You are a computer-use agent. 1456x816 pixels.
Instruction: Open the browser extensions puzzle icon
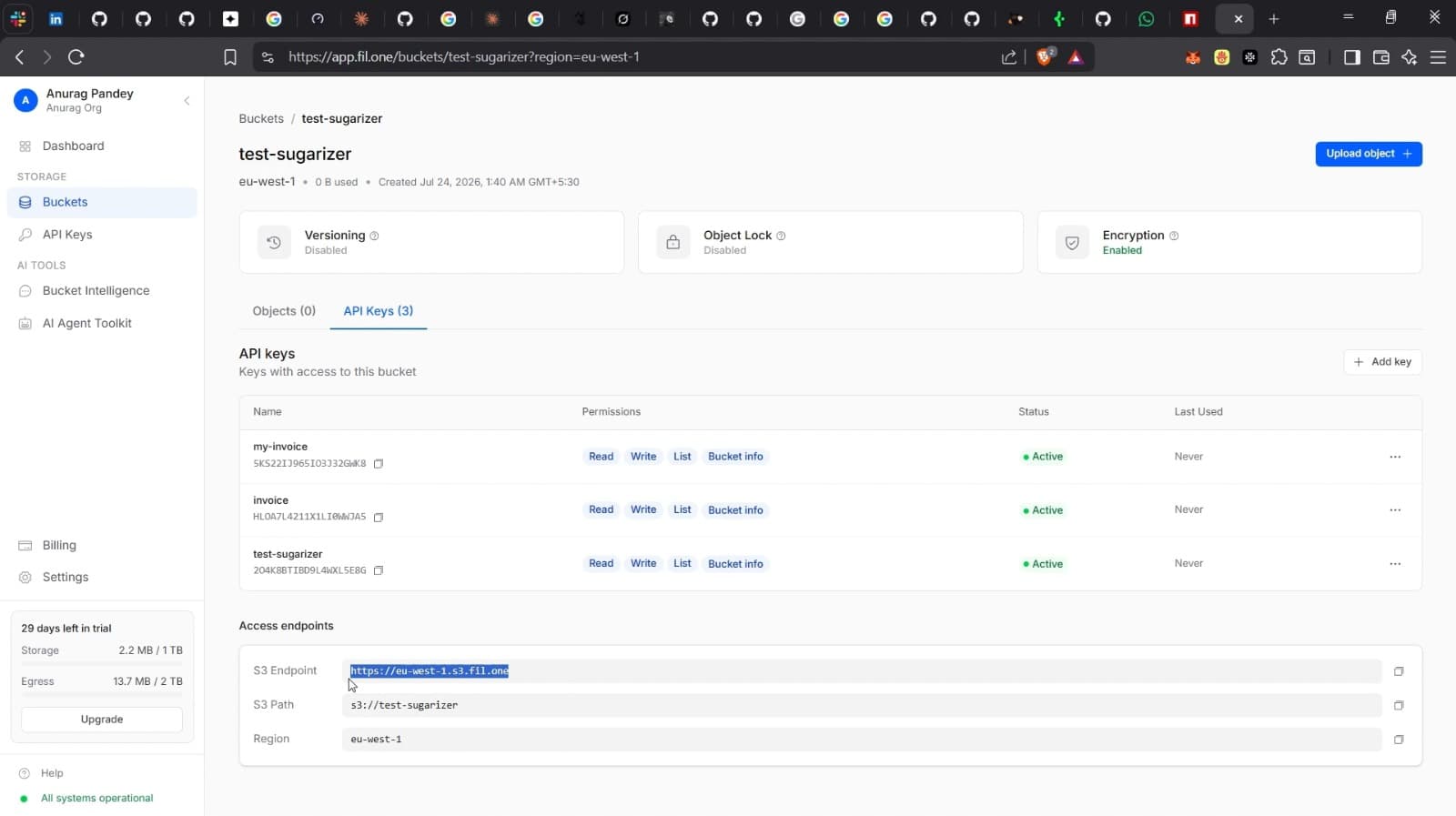click(x=1279, y=57)
